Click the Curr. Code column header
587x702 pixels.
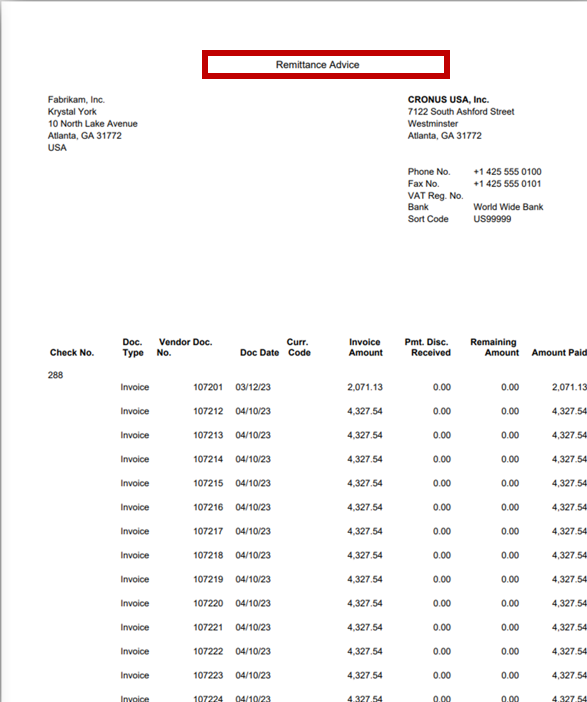click(x=299, y=347)
